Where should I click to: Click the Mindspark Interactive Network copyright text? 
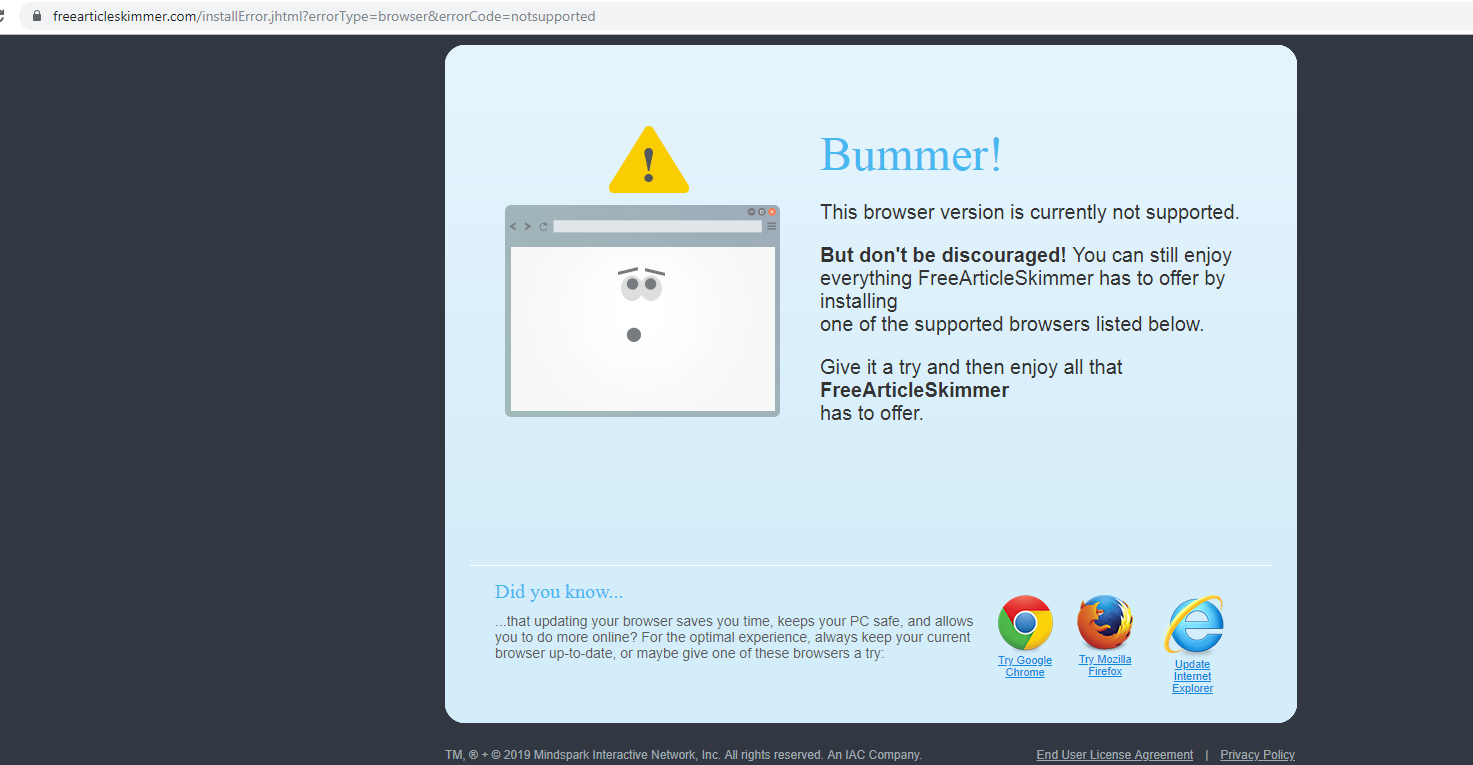[x=683, y=755]
